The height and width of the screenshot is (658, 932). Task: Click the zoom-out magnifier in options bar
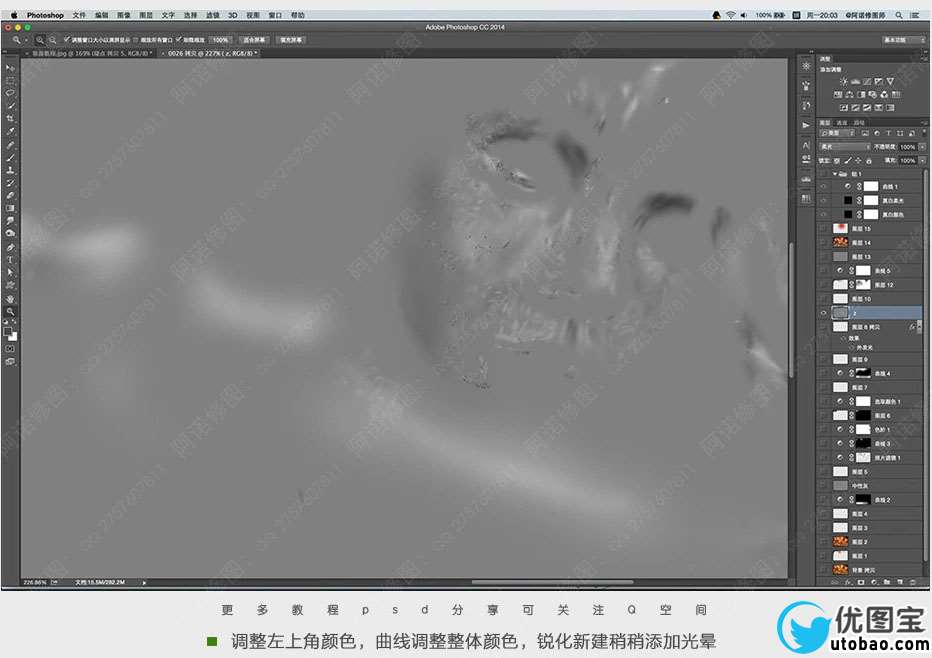coord(51,40)
